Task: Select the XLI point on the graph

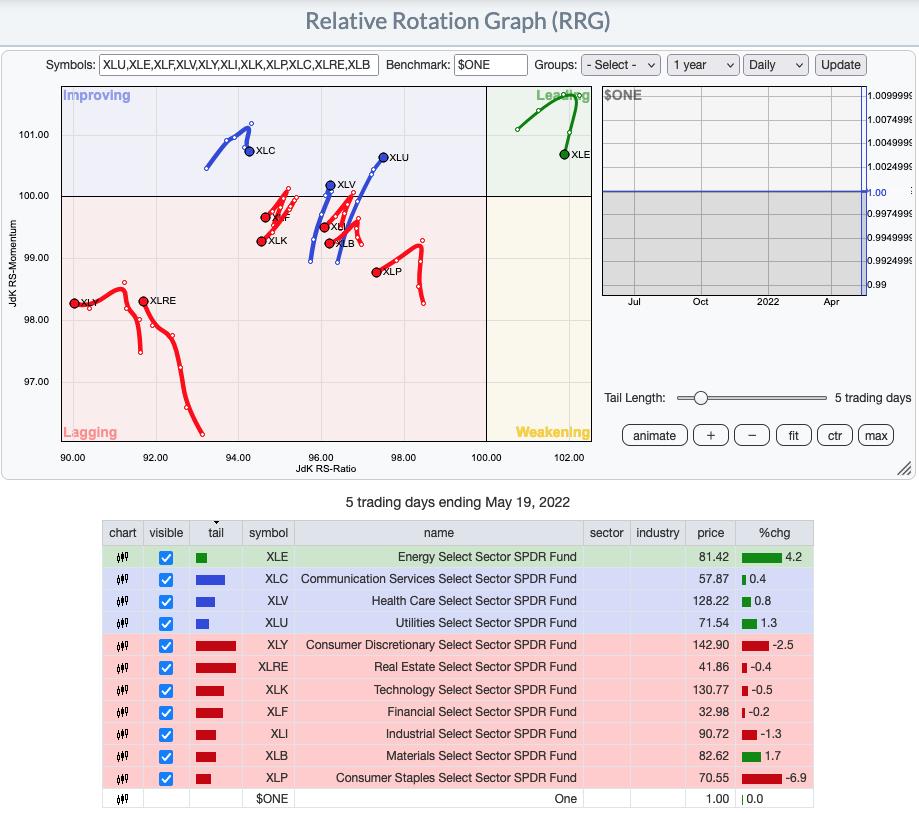Action: (324, 227)
